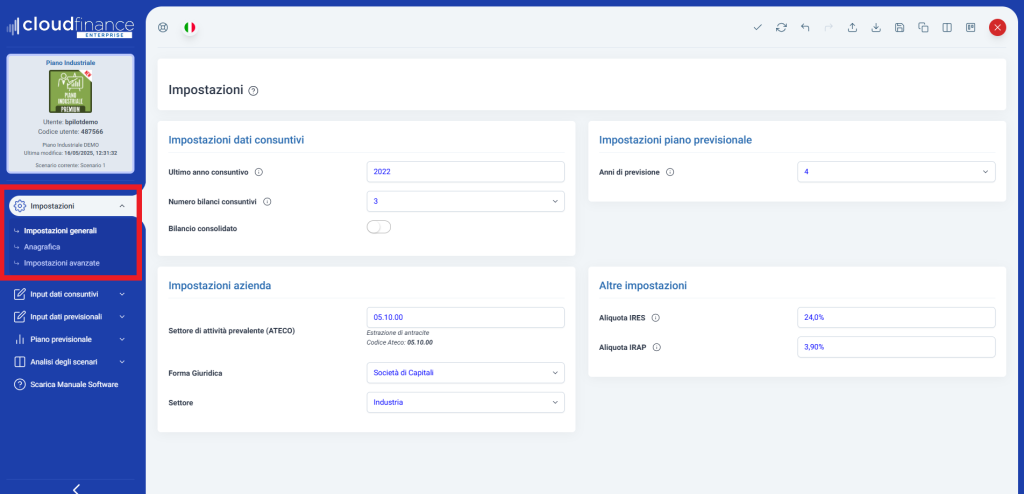Click the redo arrow icon
Viewport: 1024px width, 494px height.
[x=829, y=27]
